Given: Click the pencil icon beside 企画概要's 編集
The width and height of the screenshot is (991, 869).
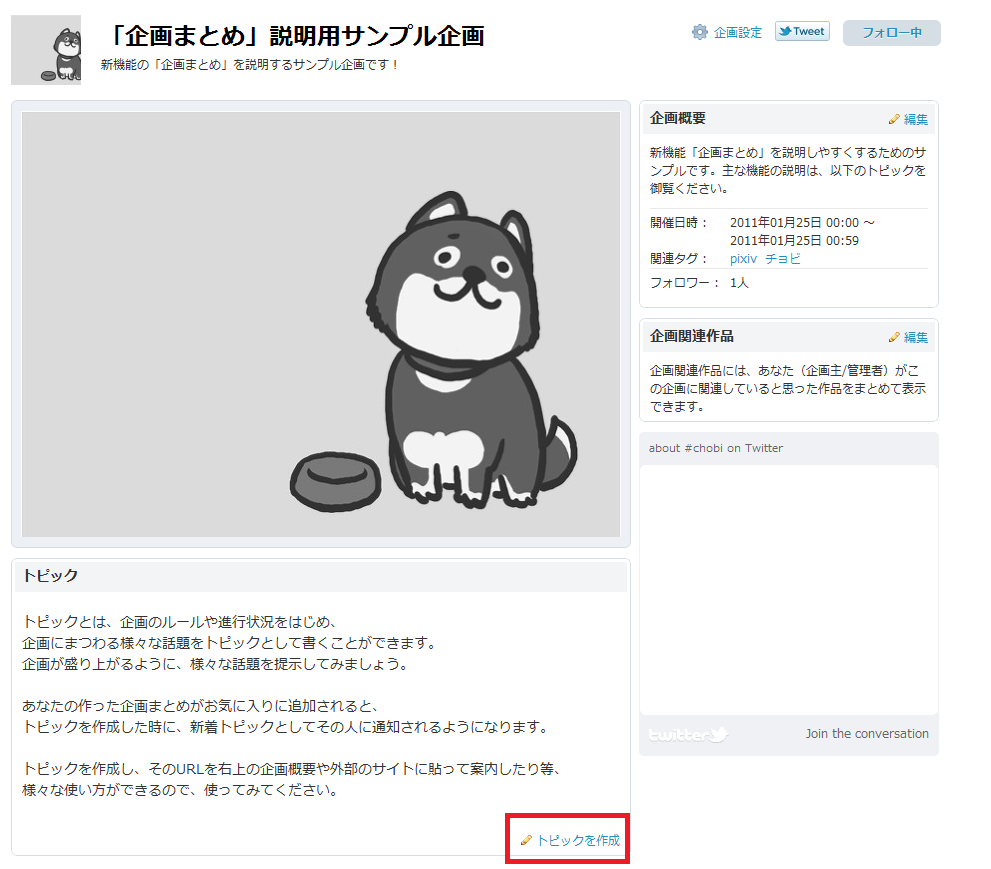Looking at the screenshot, I should [893, 119].
